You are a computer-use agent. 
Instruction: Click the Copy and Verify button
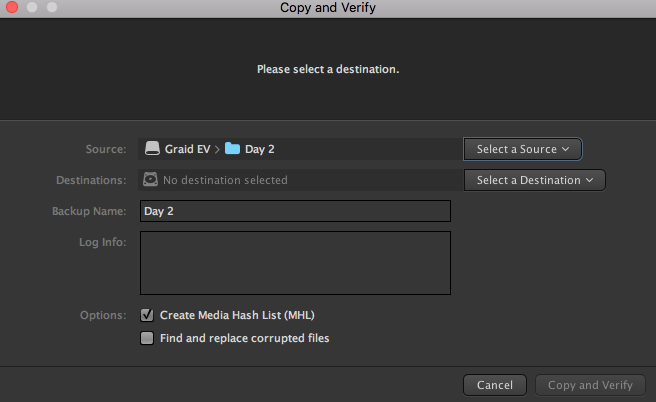click(590, 385)
